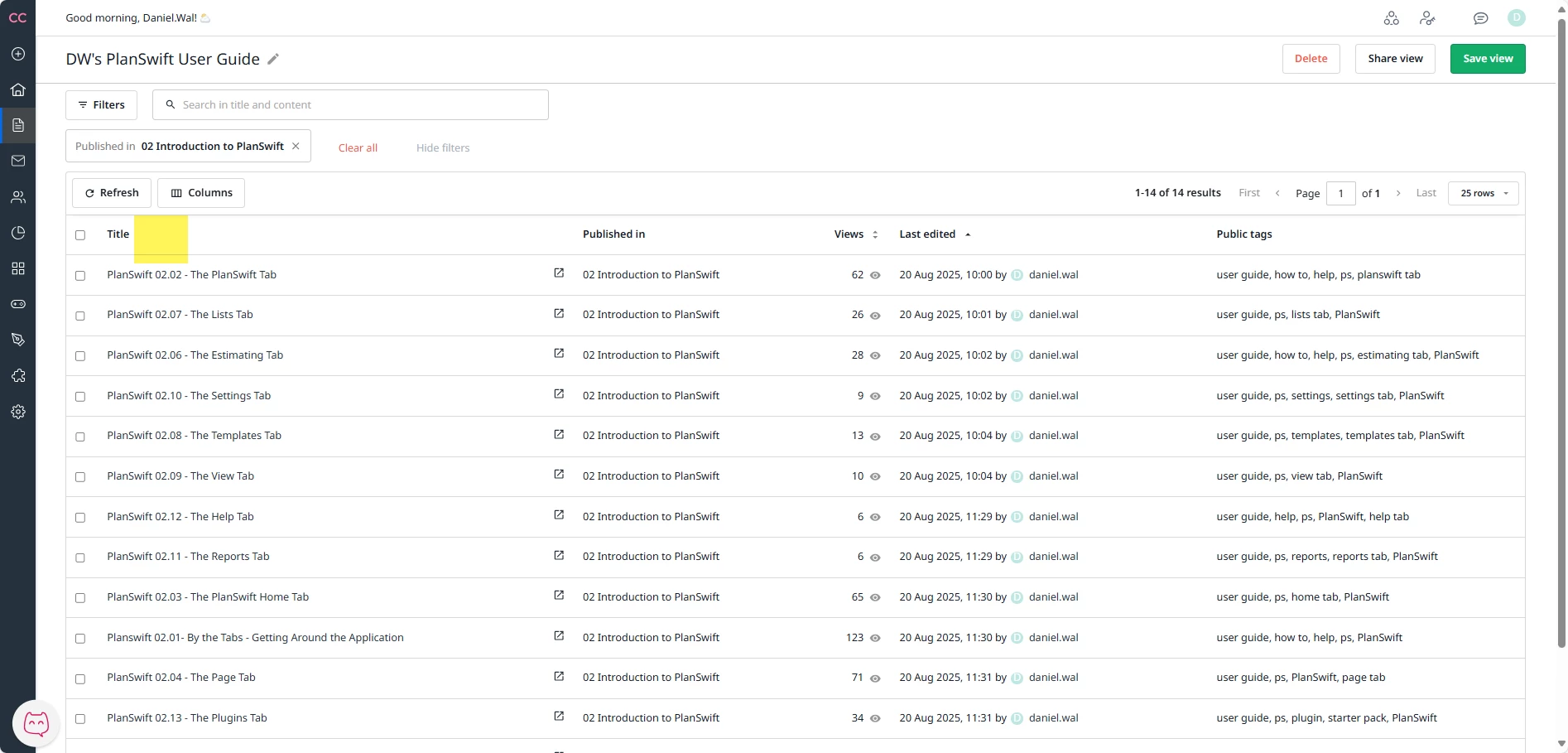Click Clear all filters link

coord(358,147)
